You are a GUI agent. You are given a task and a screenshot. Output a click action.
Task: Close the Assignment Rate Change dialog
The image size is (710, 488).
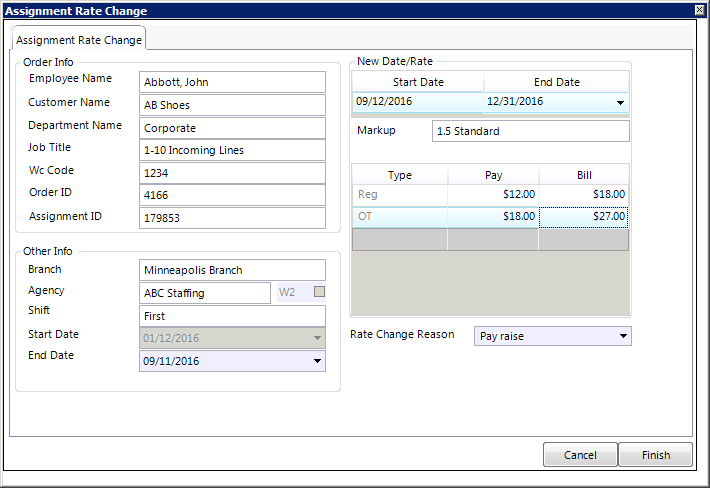point(699,10)
